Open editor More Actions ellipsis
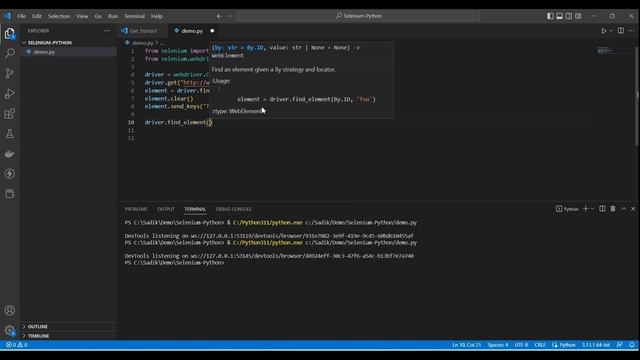Viewport: 640px width, 360px height. (631, 31)
